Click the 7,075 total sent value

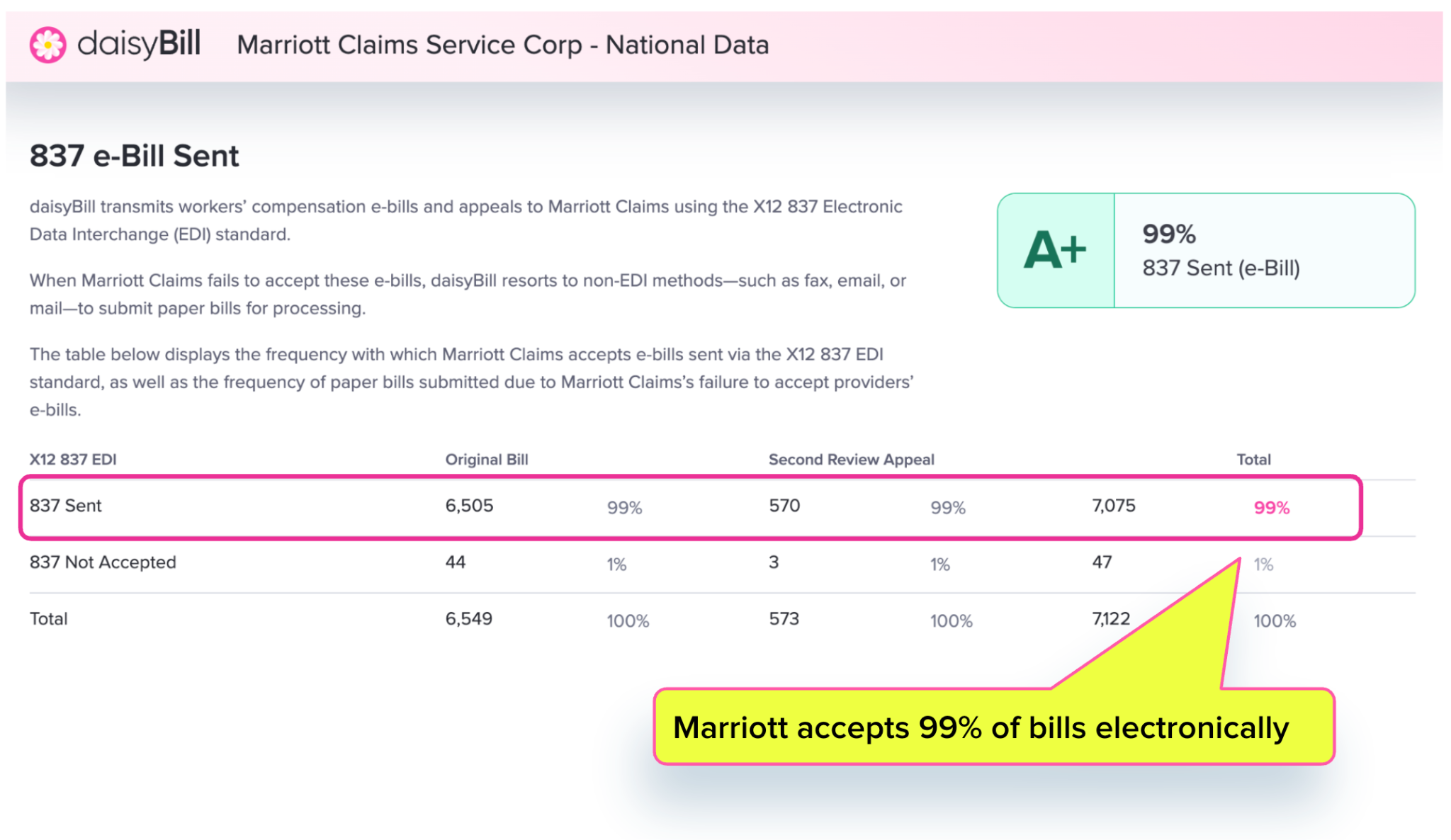click(x=1113, y=506)
